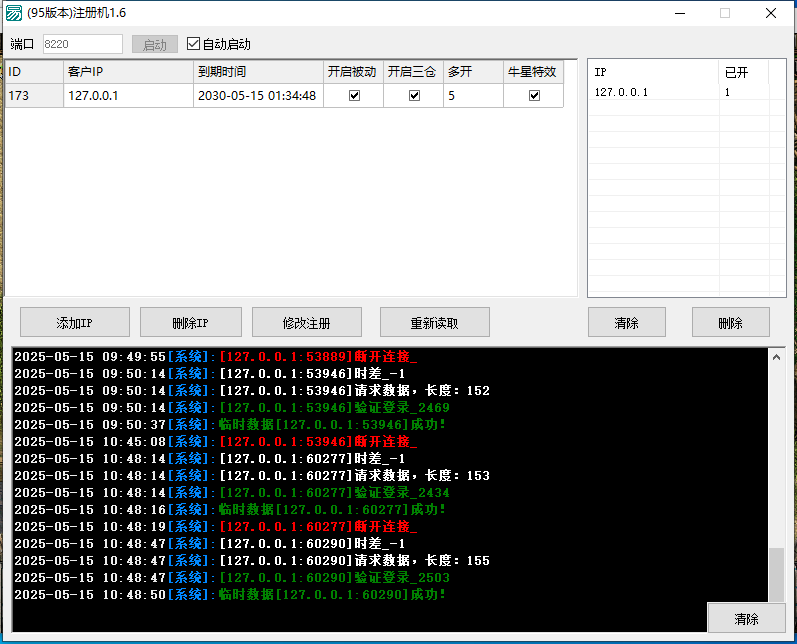Sort by 到期时间 column header

pos(258,72)
